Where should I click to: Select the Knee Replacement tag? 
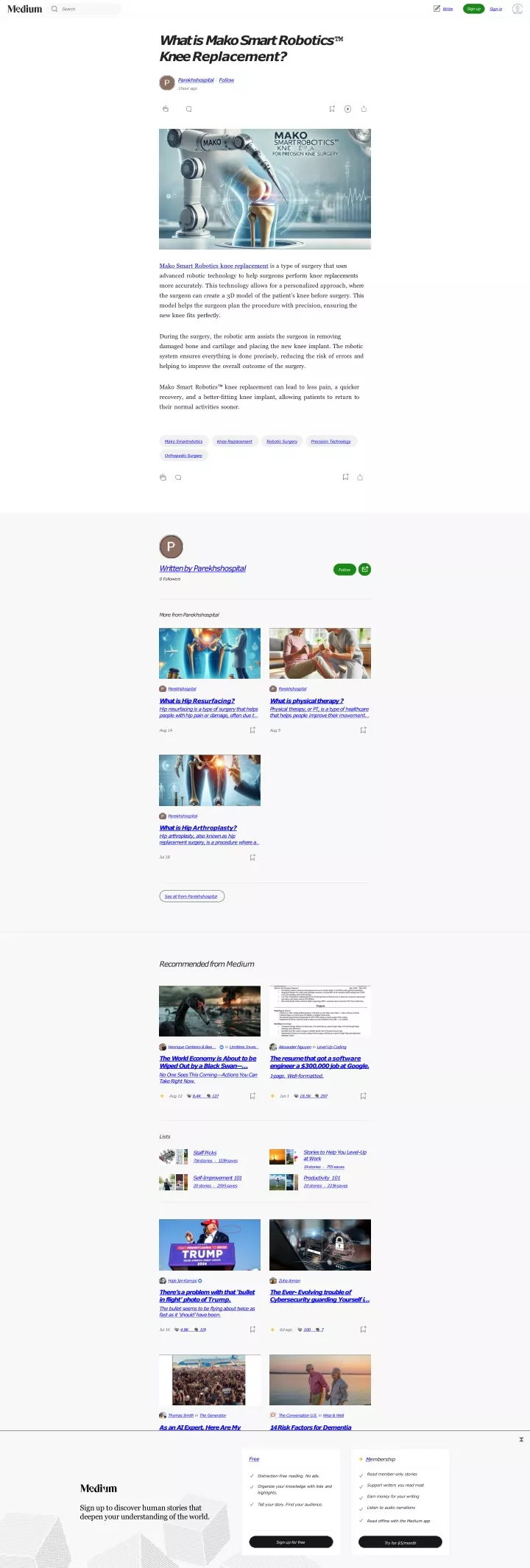[x=234, y=441]
